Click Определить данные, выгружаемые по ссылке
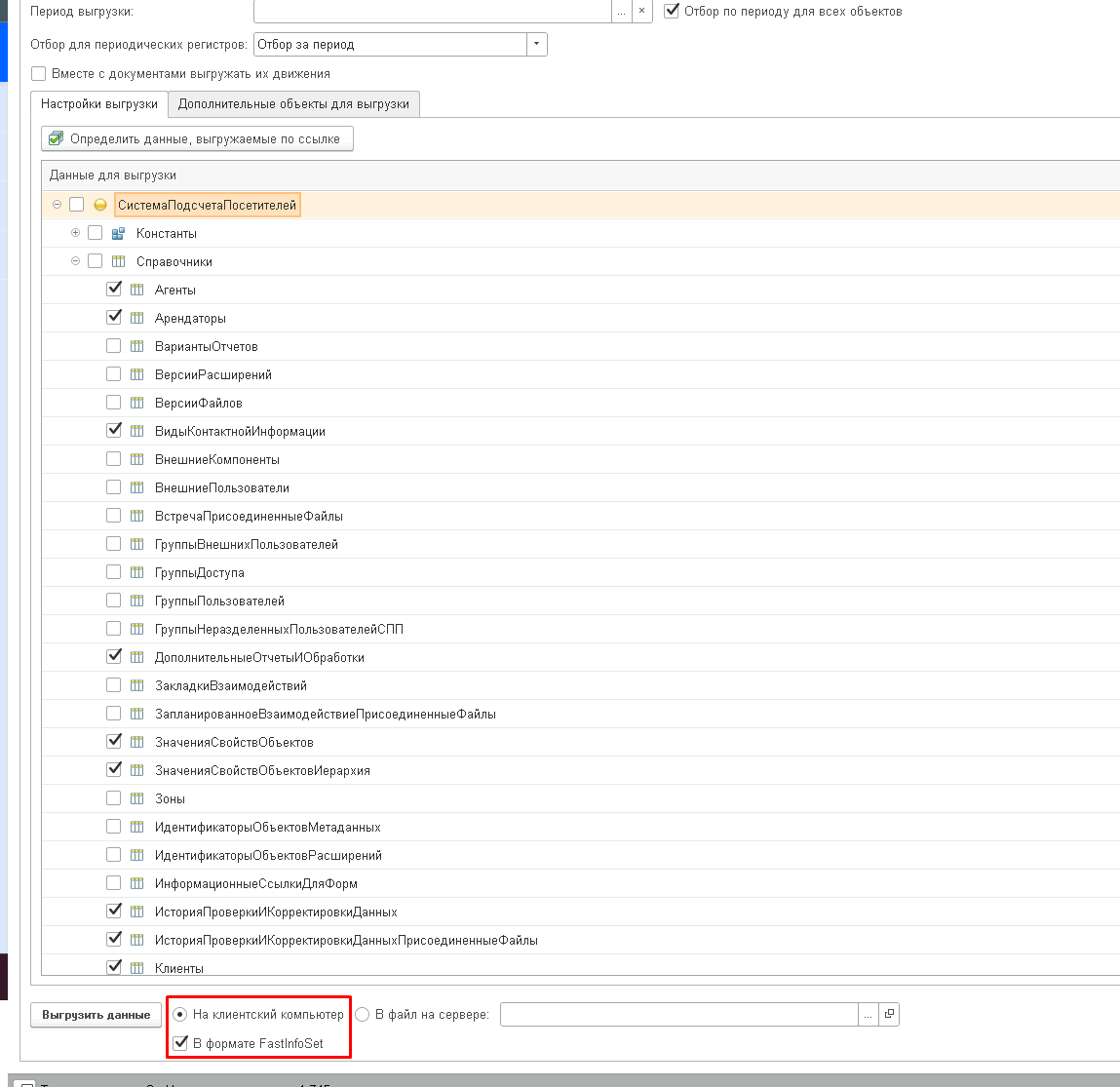Screen dimensions: 1120x1087 coord(197,138)
